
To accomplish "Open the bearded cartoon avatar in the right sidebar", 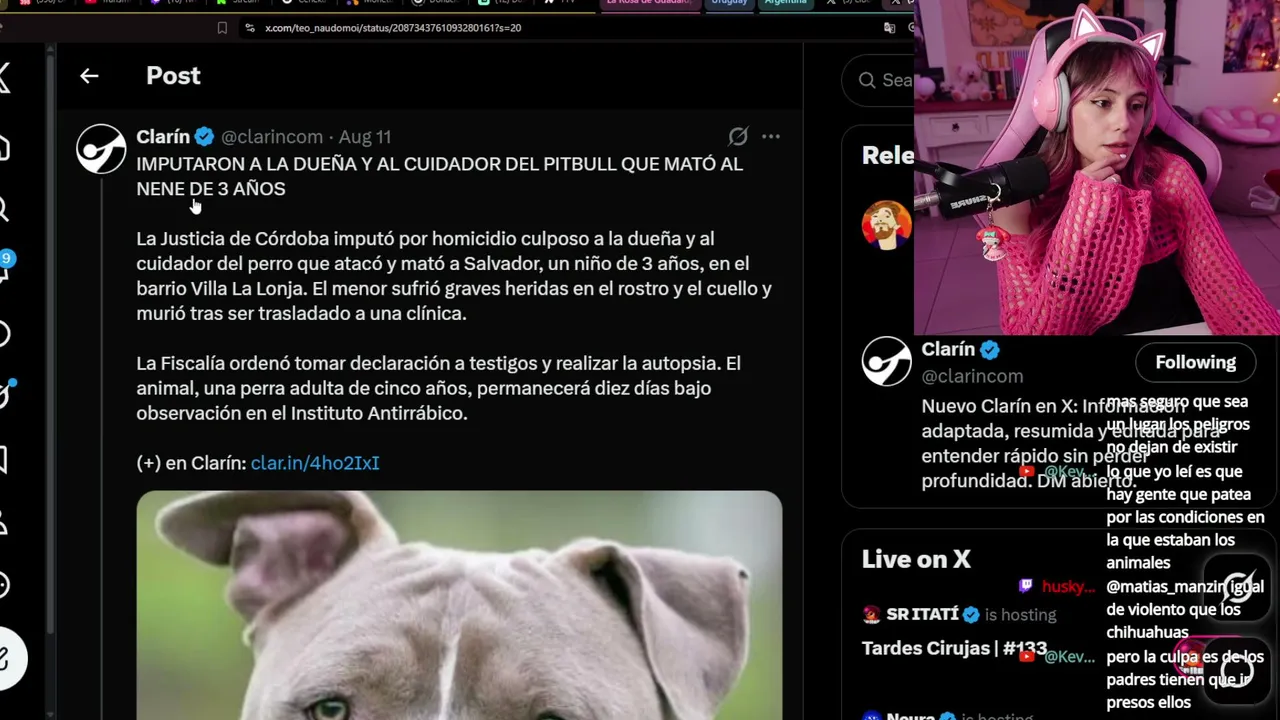I will [886, 224].
